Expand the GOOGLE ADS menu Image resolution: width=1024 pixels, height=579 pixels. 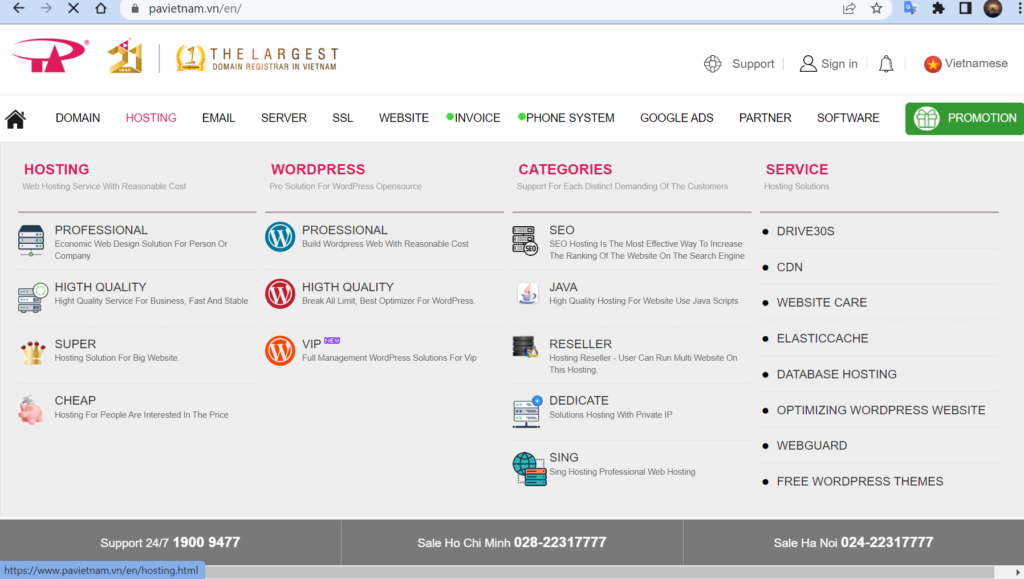click(677, 118)
